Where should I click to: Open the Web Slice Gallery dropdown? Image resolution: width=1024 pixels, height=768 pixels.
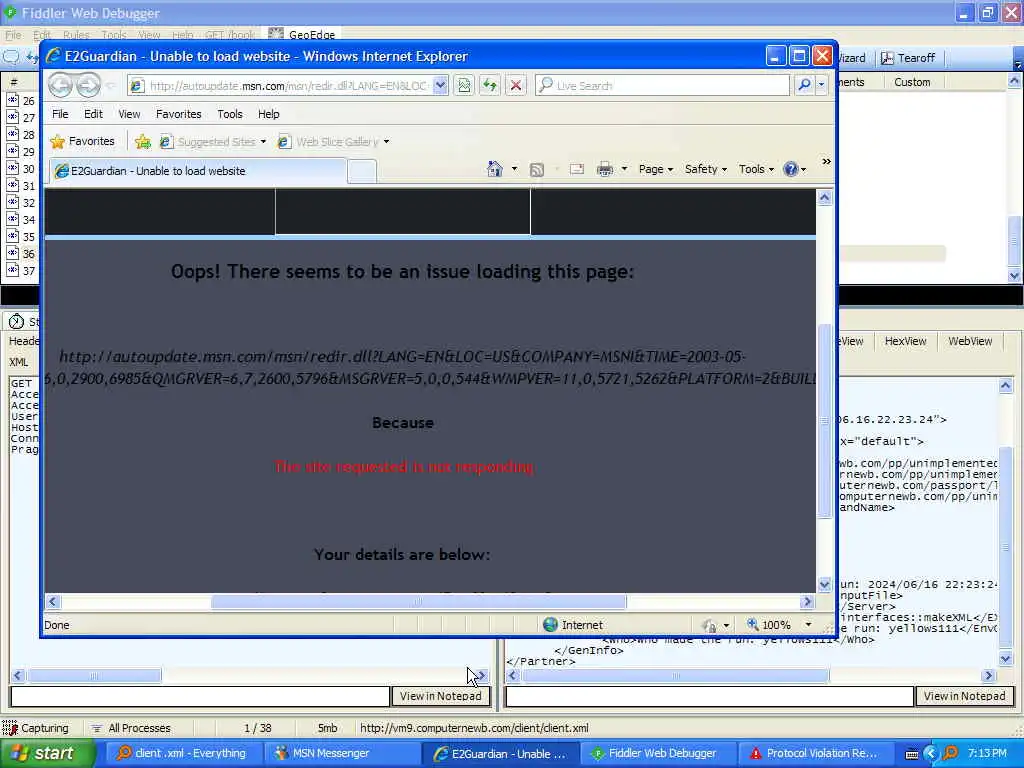coord(386,142)
